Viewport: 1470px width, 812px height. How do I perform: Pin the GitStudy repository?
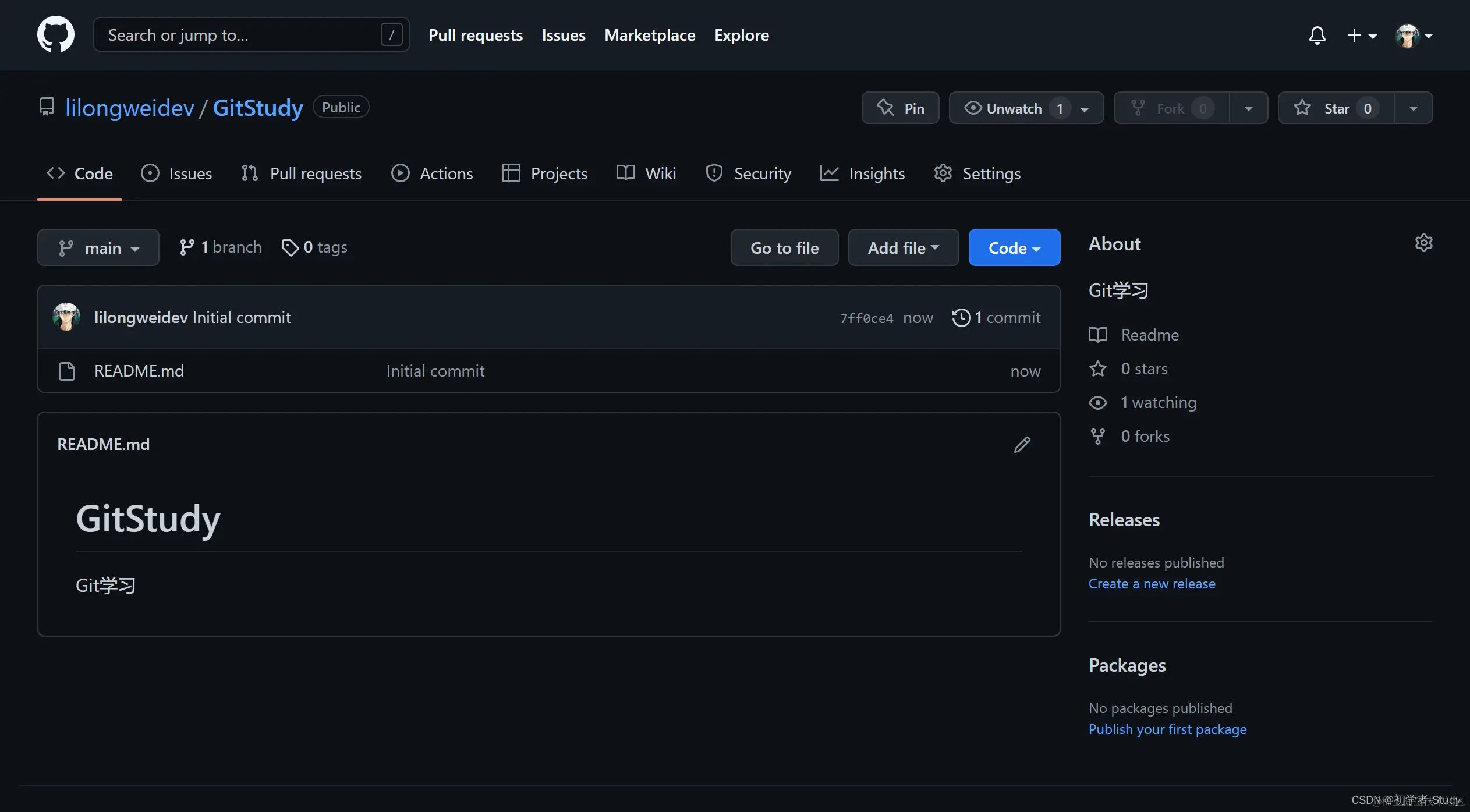[900, 108]
